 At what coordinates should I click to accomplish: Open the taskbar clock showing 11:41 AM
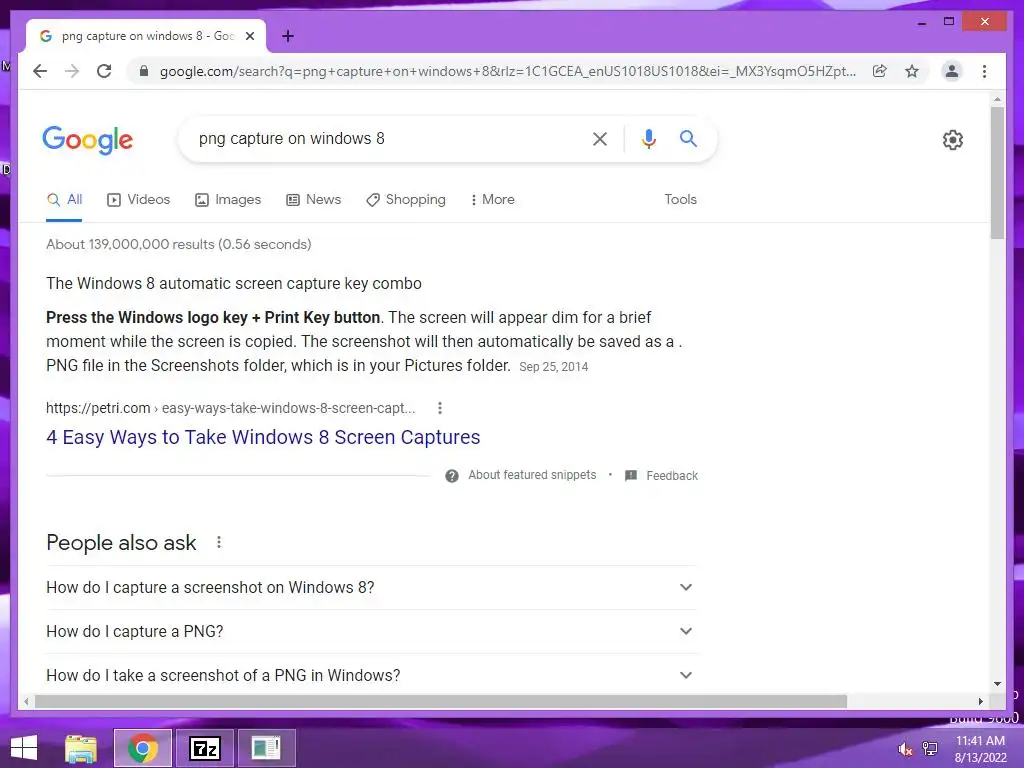click(980, 749)
